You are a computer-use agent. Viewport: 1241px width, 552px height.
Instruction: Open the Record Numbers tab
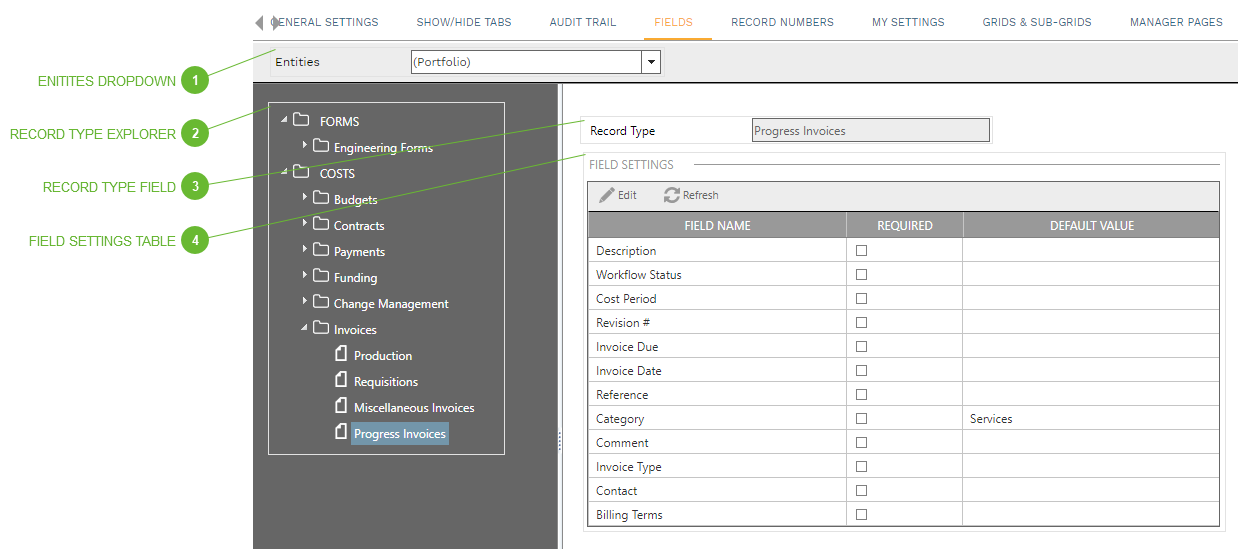(x=782, y=22)
